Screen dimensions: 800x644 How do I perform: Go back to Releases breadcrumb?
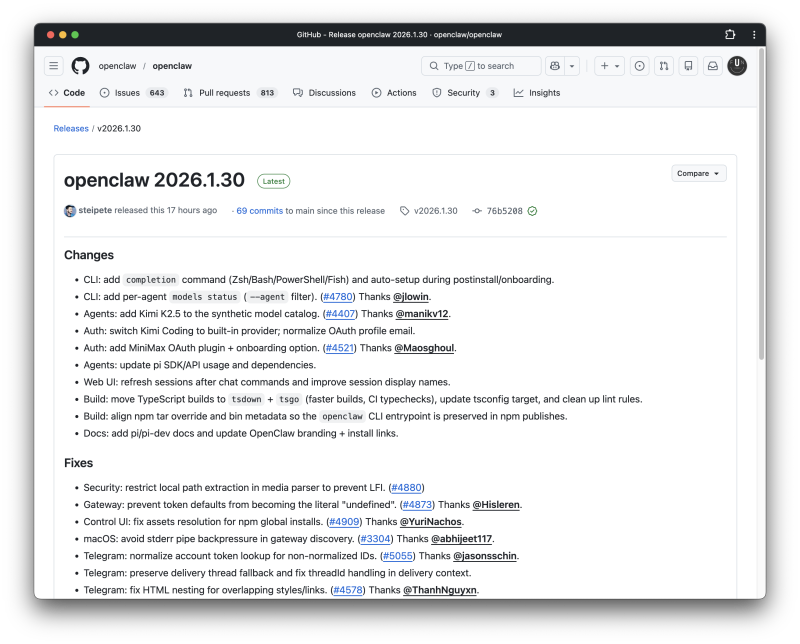71,129
